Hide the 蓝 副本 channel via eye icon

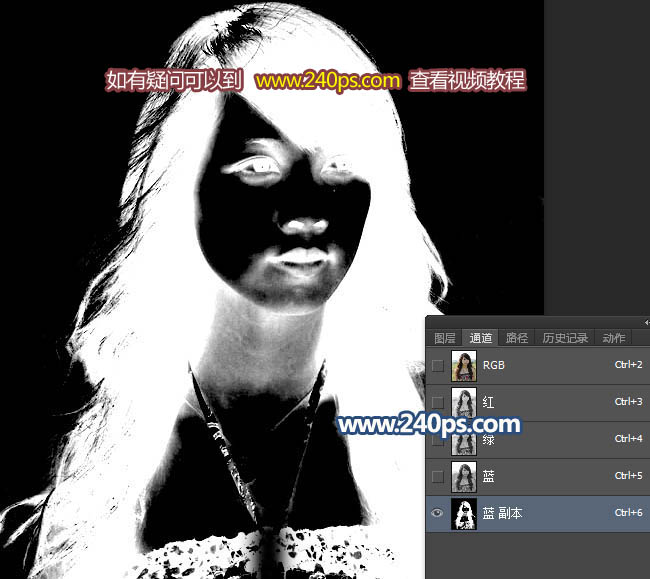[x=437, y=513]
